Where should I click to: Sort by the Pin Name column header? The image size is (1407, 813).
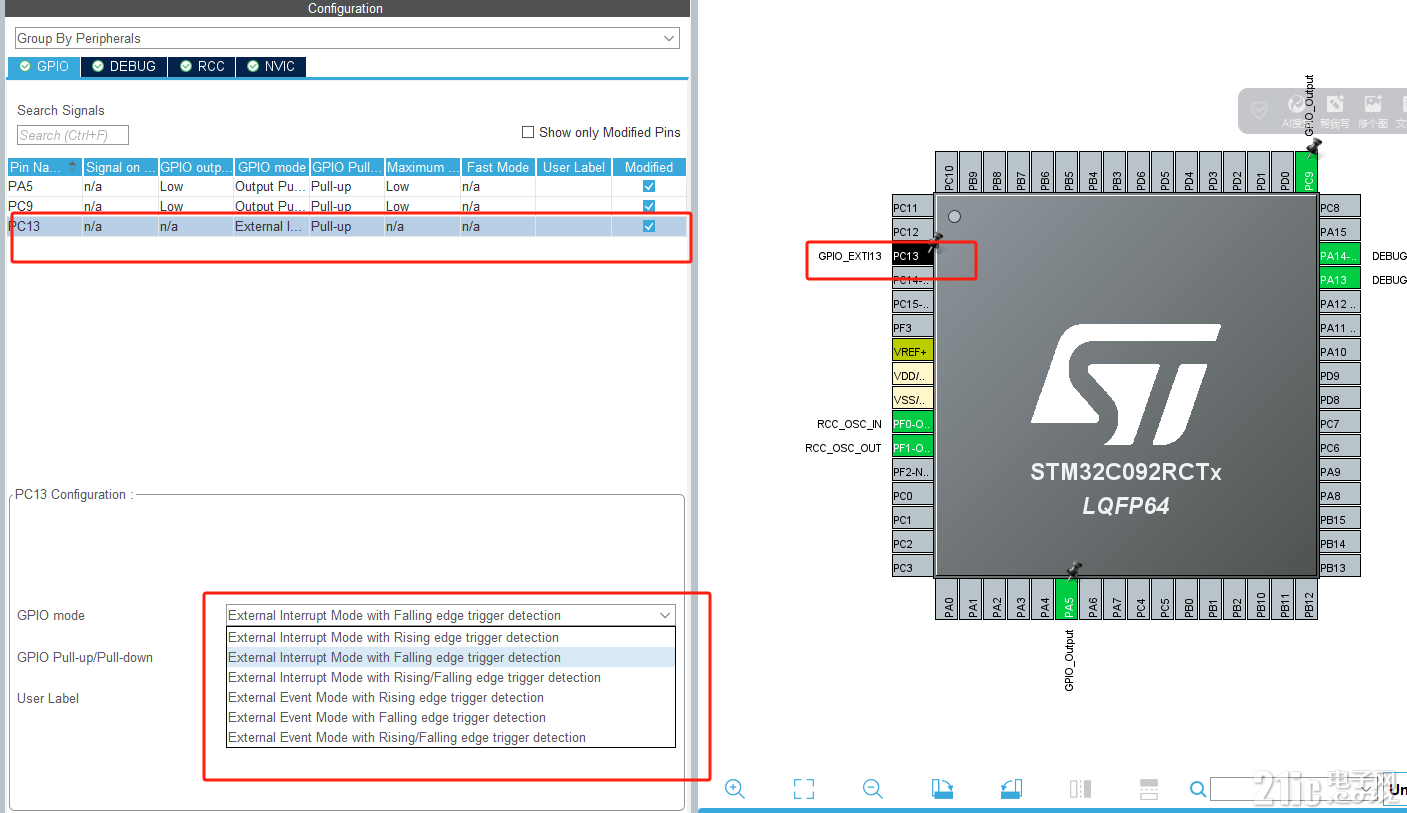(44, 167)
